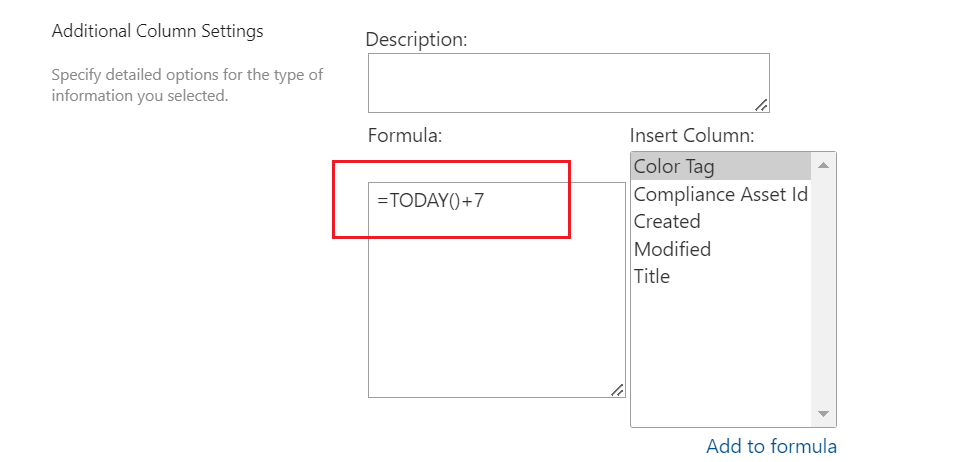Click Insert Column list scroll up arrow
Viewport: 971px width, 462px height.
pyautogui.click(x=823, y=165)
